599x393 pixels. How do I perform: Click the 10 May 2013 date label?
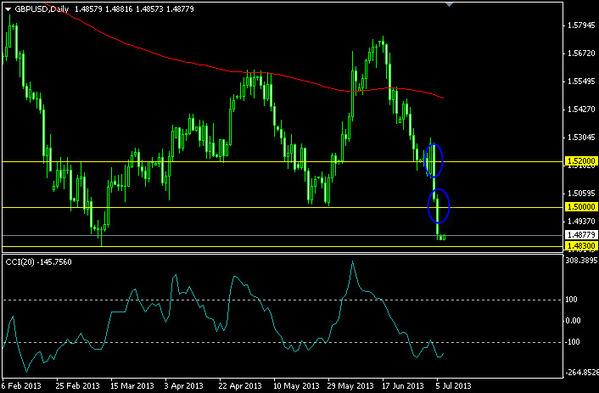[x=296, y=386]
